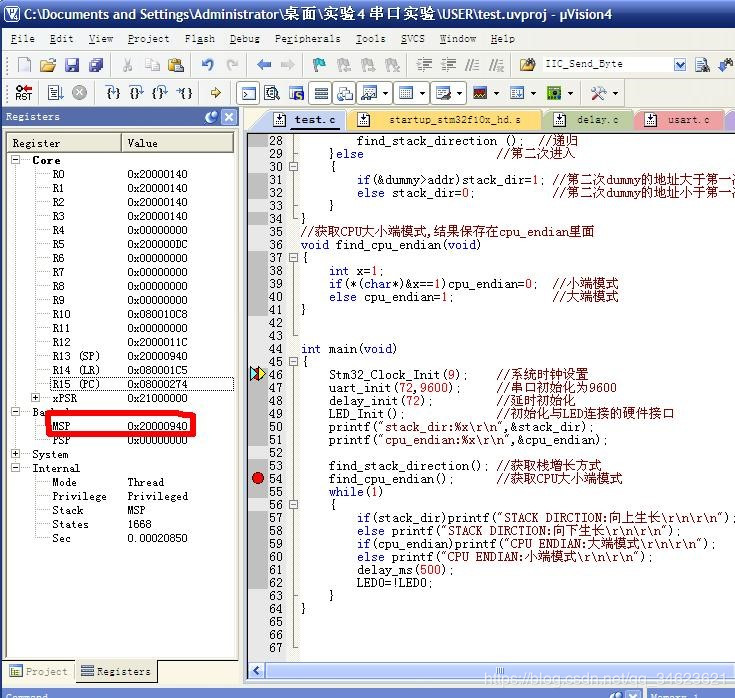
Task: Click the CPU Reset (RST) icon
Action: click(22, 93)
